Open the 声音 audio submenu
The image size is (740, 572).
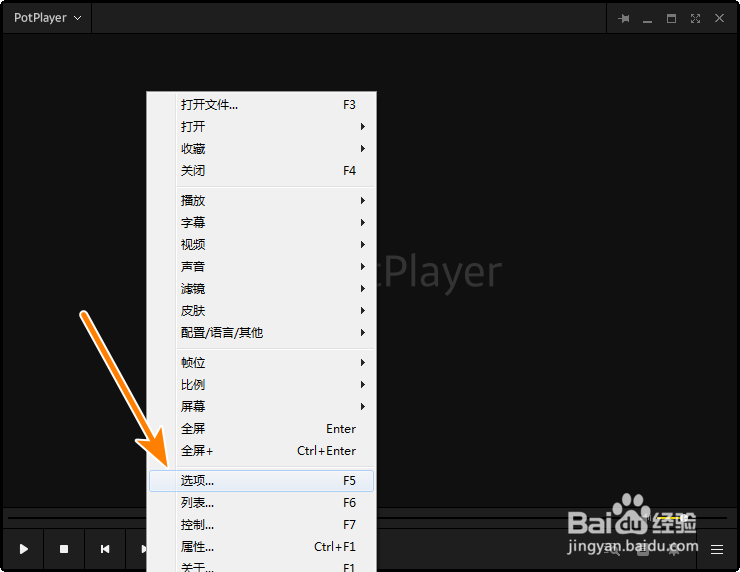click(x=261, y=267)
